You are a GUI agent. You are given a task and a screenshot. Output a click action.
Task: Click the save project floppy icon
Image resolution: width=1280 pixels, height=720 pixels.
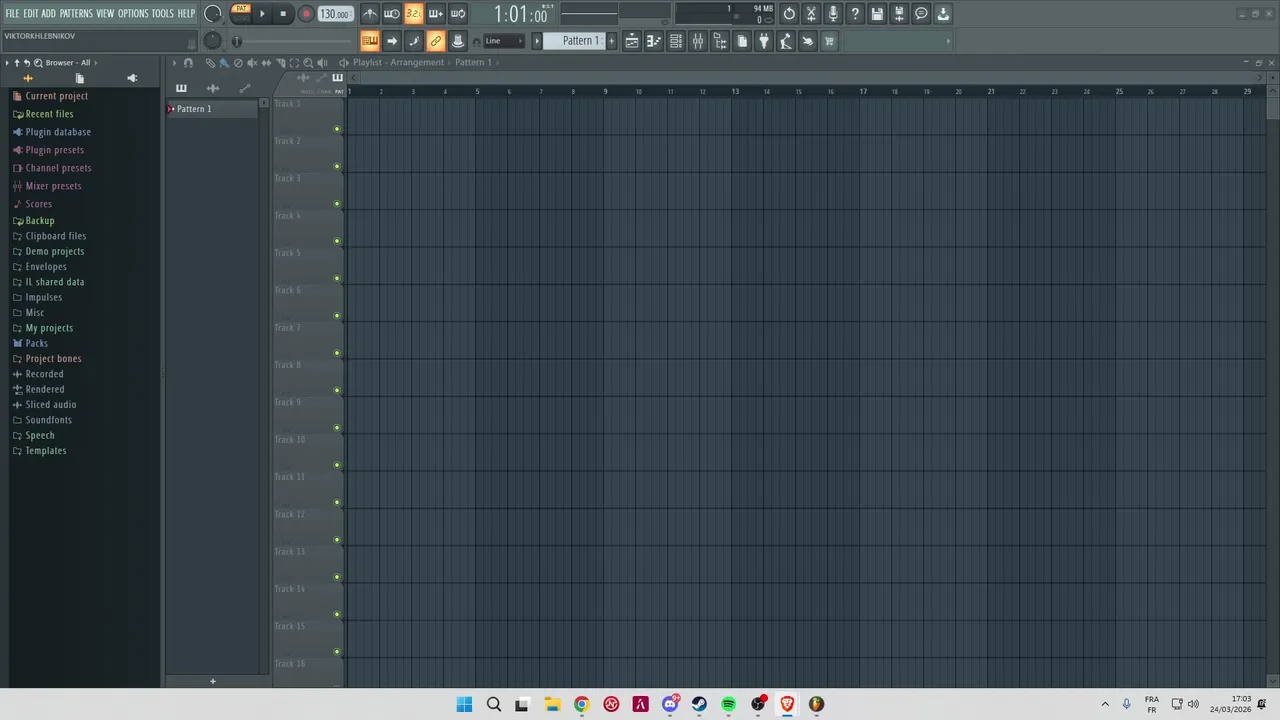877,14
